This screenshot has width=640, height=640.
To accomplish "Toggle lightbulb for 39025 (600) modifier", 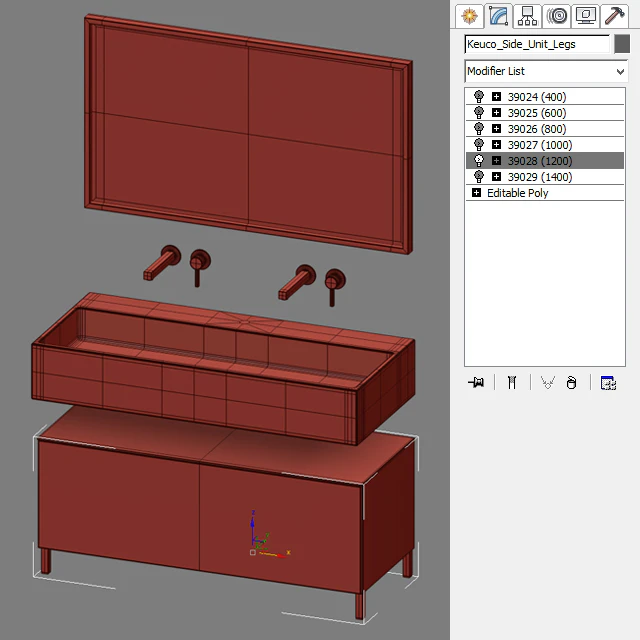I will [x=479, y=113].
